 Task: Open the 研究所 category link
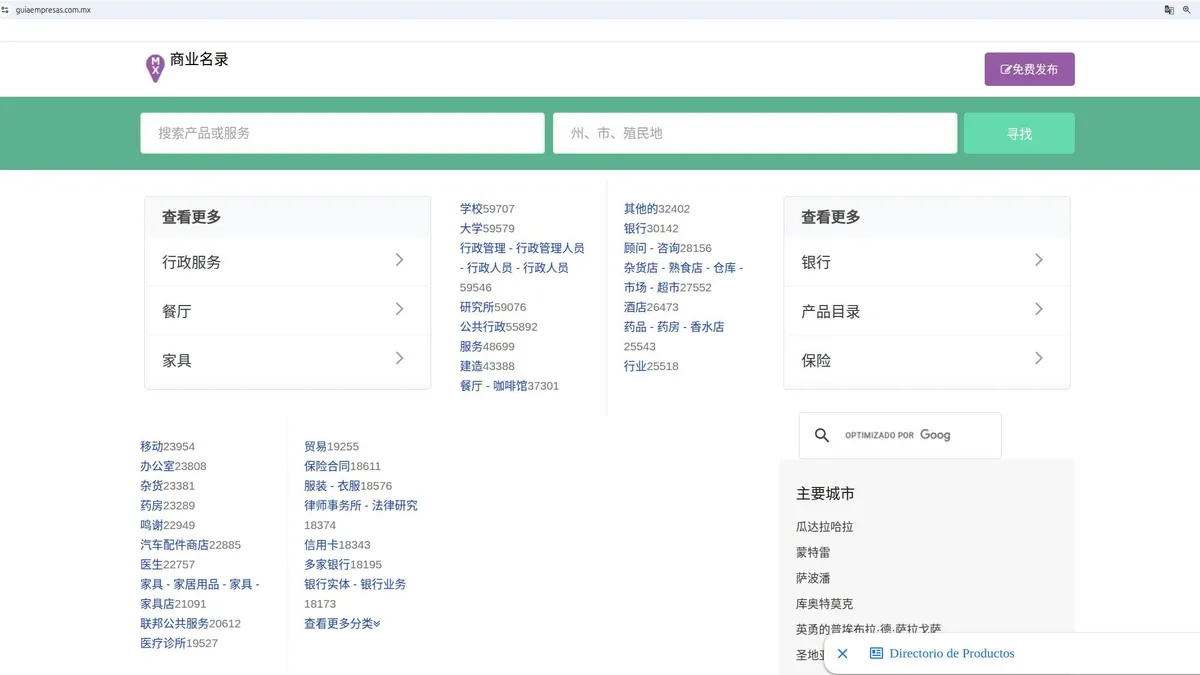pyautogui.click(x=477, y=307)
